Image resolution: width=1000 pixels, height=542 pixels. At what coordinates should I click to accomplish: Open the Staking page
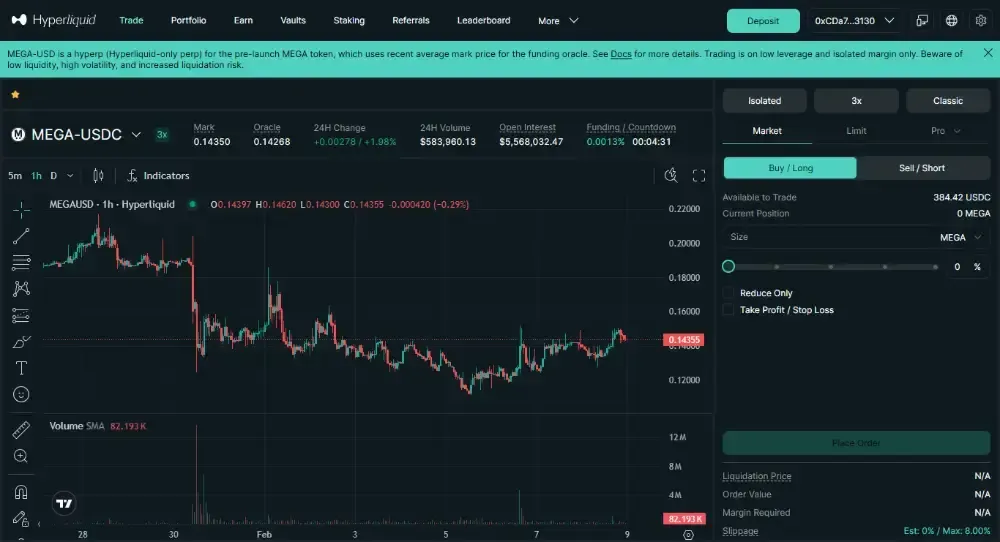349,20
